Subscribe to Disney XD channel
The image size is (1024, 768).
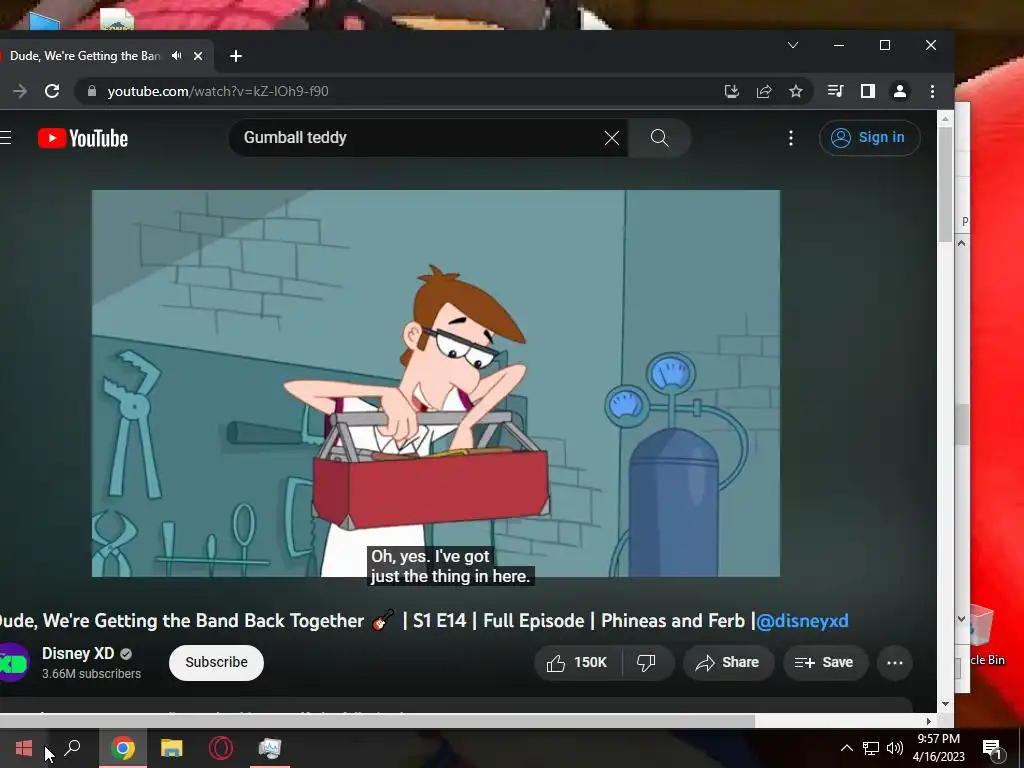coord(216,662)
